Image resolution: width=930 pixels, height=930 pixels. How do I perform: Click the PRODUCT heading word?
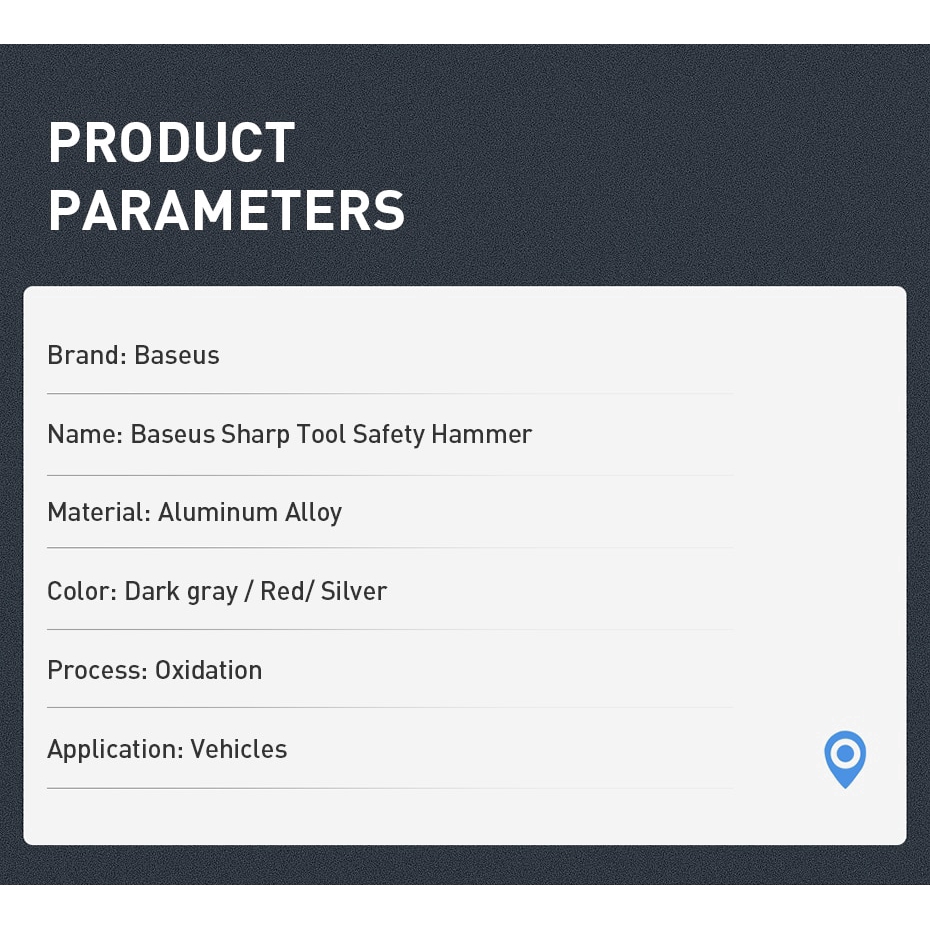click(171, 143)
